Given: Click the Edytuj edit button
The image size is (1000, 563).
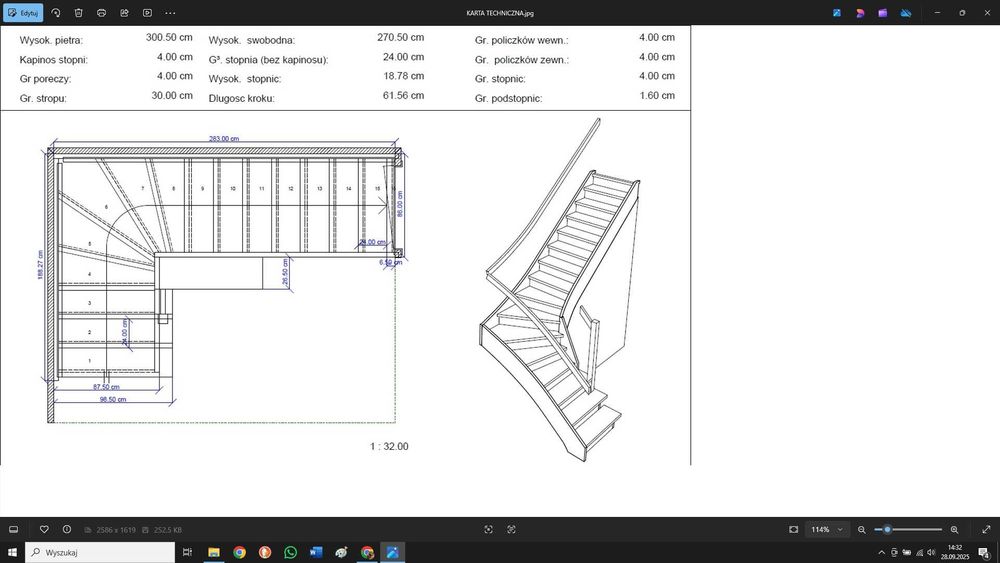Looking at the screenshot, I should tap(23, 13).
